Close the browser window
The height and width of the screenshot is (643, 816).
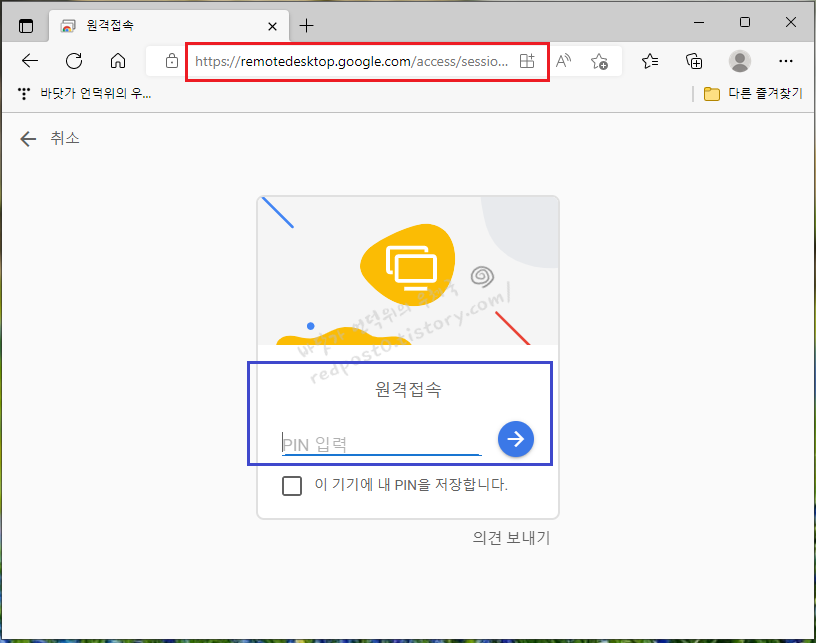(x=790, y=22)
